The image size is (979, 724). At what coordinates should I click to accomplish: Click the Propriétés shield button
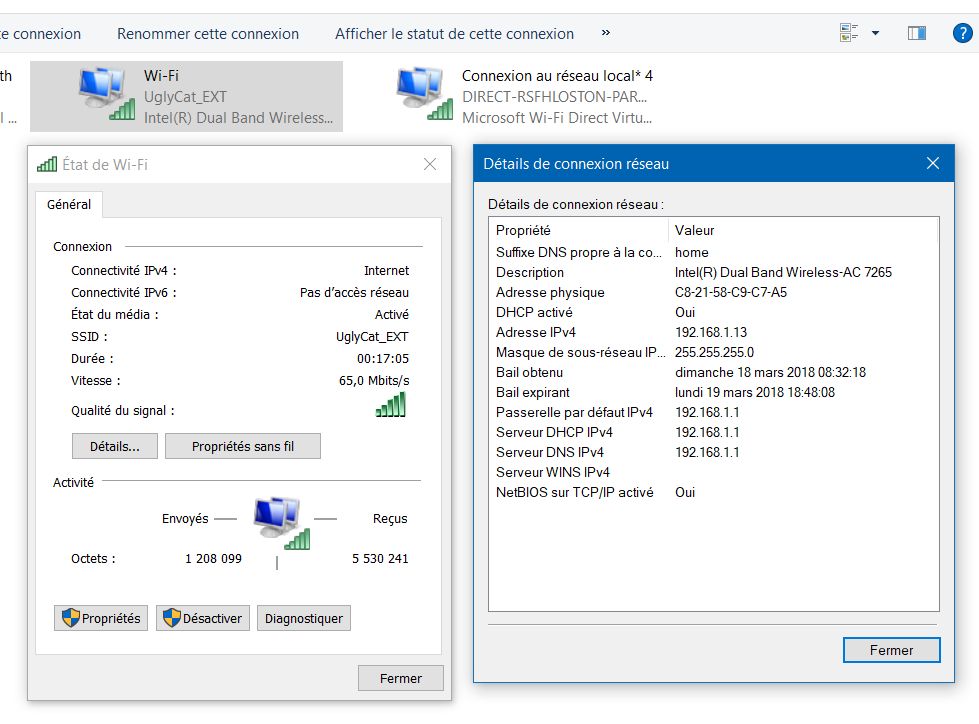[101, 618]
